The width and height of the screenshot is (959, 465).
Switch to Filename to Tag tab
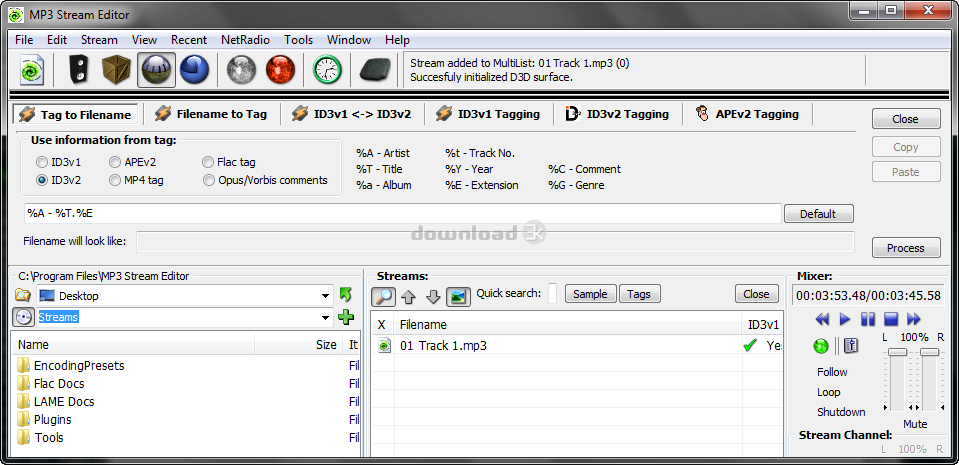tap(211, 114)
